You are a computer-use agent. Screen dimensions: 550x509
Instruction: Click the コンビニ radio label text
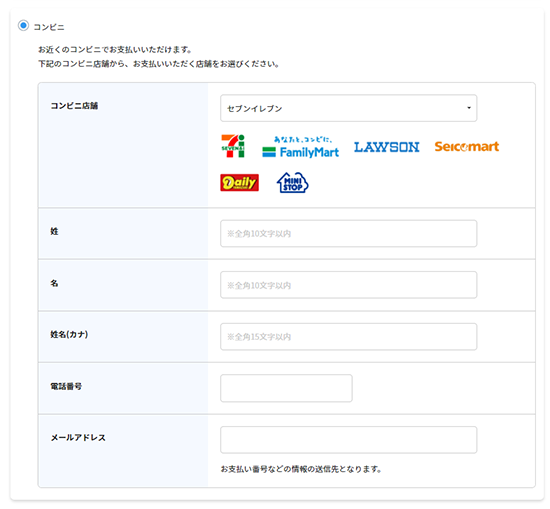(49, 27)
